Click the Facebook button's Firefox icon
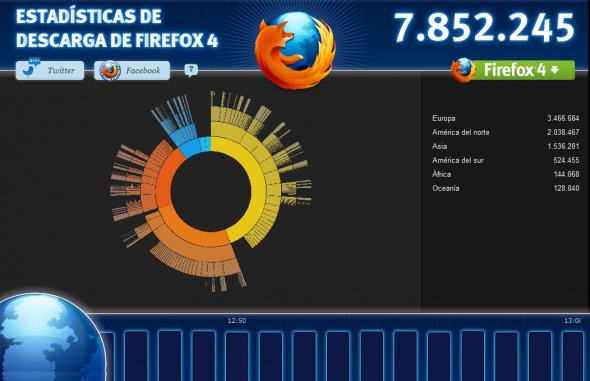Viewport: 590px width, 381px height. click(x=109, y=70)
